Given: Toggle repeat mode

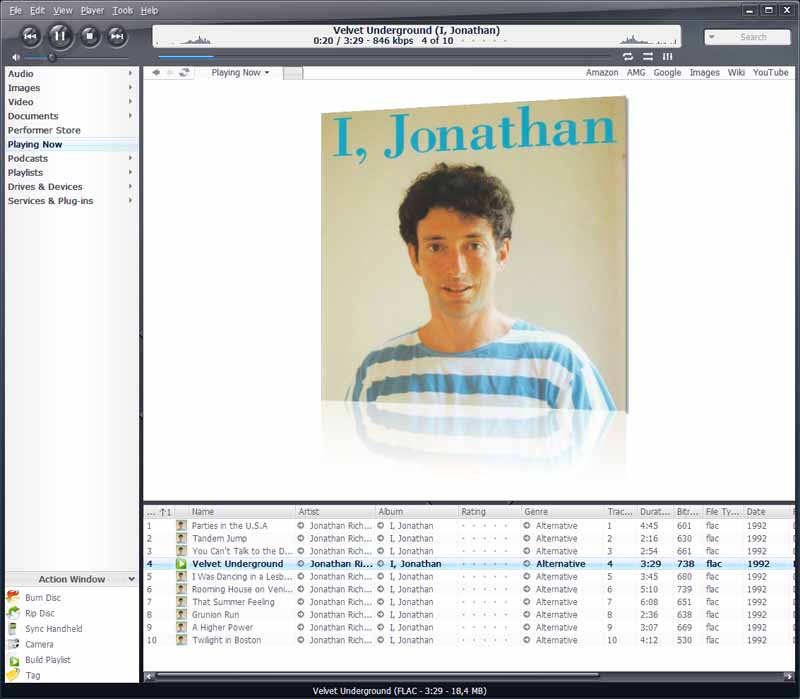Looking at the screenshot, I should (x=628, y=57).
